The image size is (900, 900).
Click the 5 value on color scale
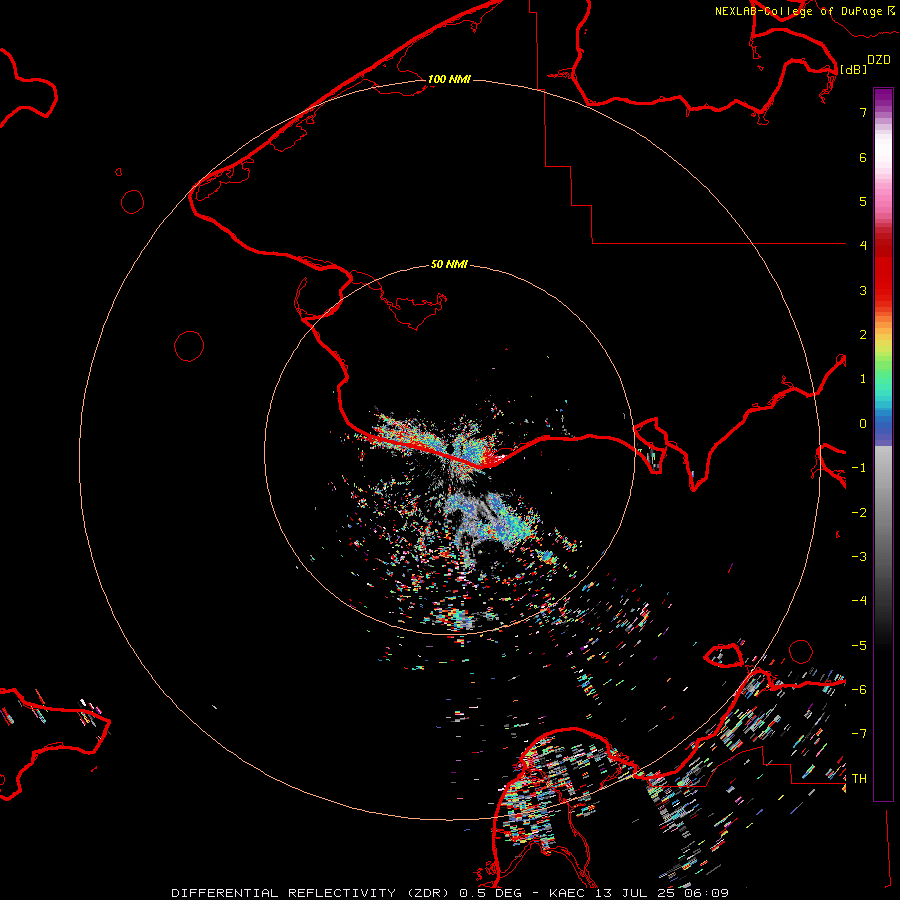(x=863, y=201)
